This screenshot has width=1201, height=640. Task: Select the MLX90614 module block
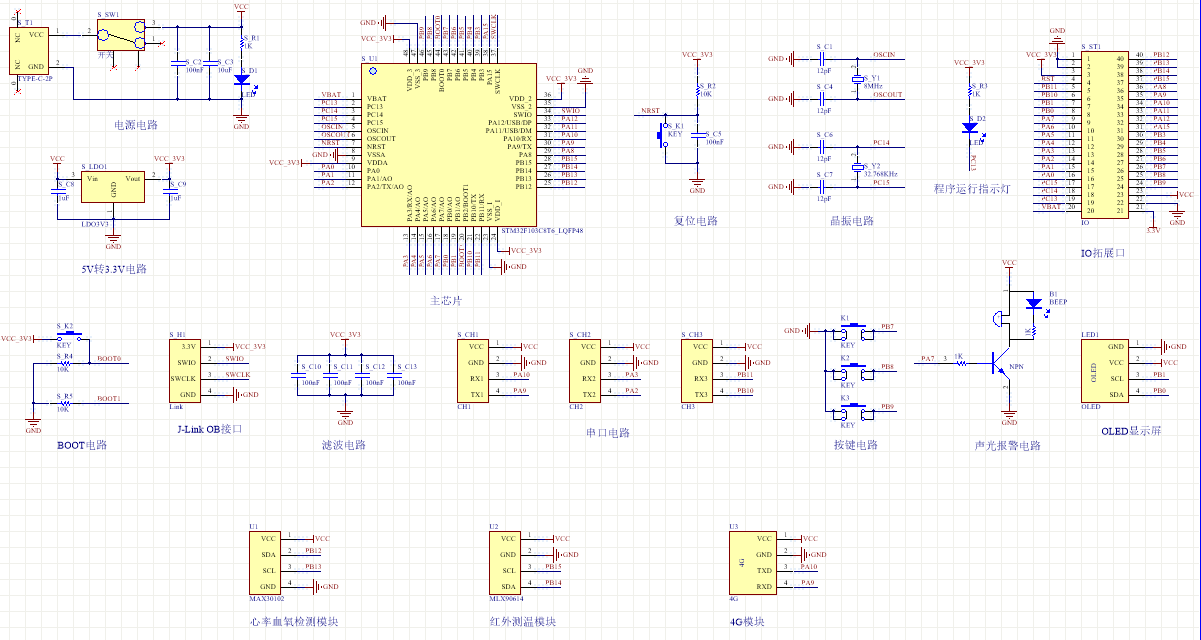[506, 562]
